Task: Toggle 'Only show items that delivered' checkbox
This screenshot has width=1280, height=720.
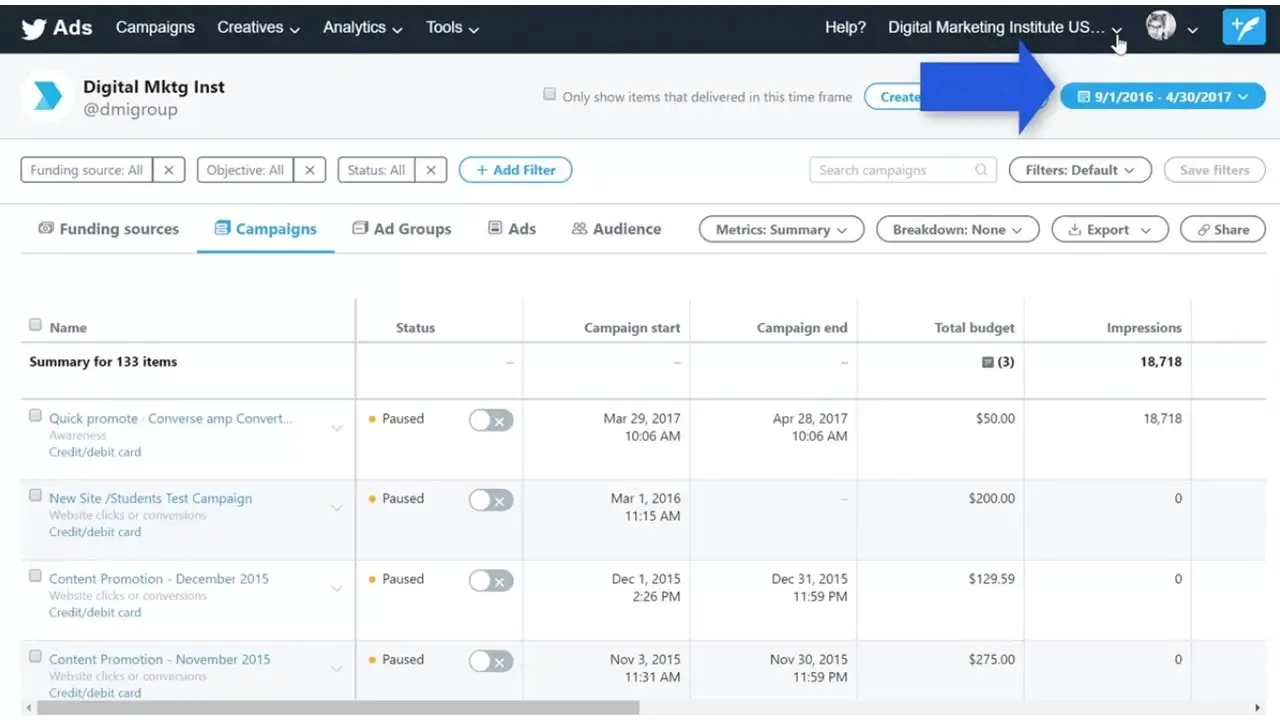Action: (x=549, y=95)
